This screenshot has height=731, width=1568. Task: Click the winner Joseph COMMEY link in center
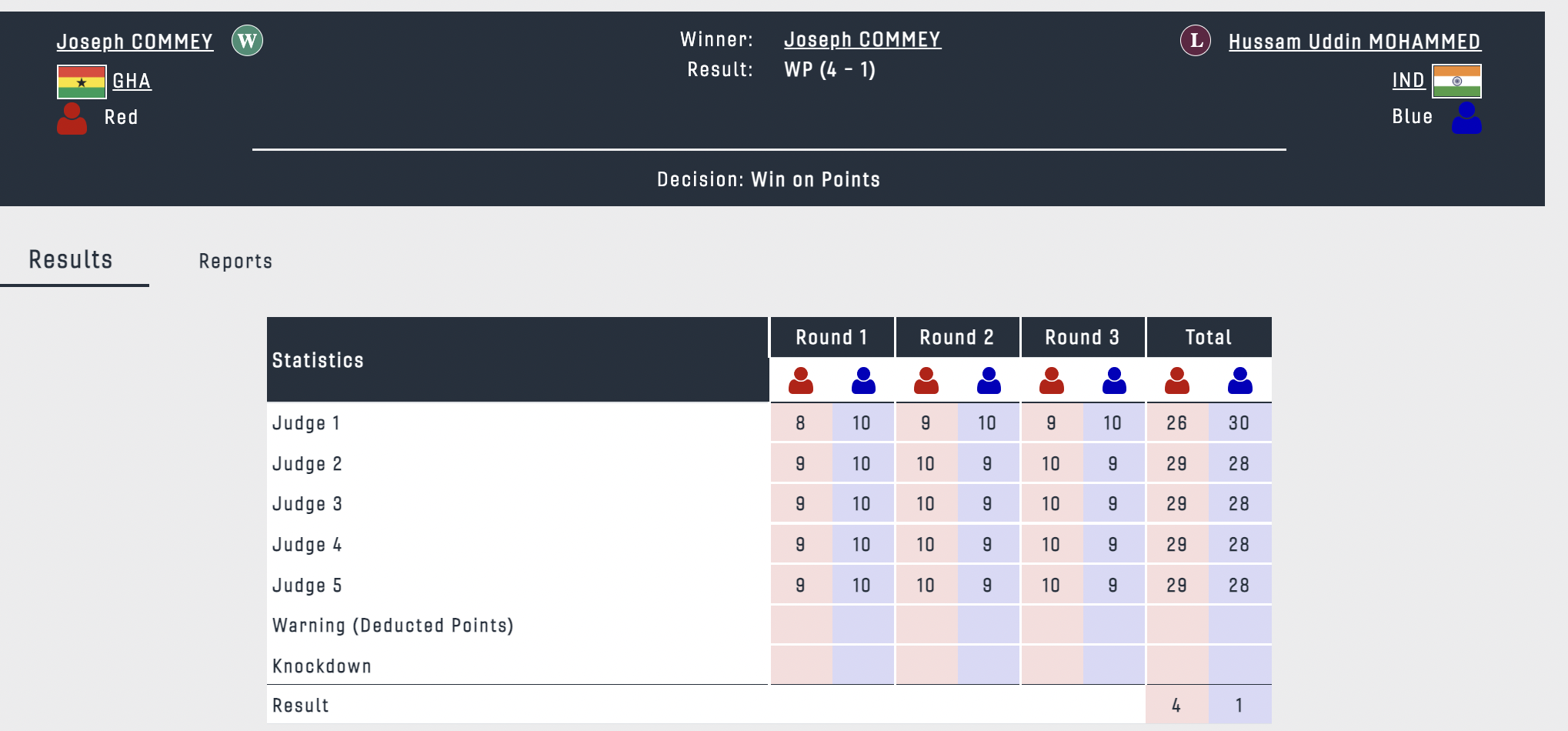[862, 39]
